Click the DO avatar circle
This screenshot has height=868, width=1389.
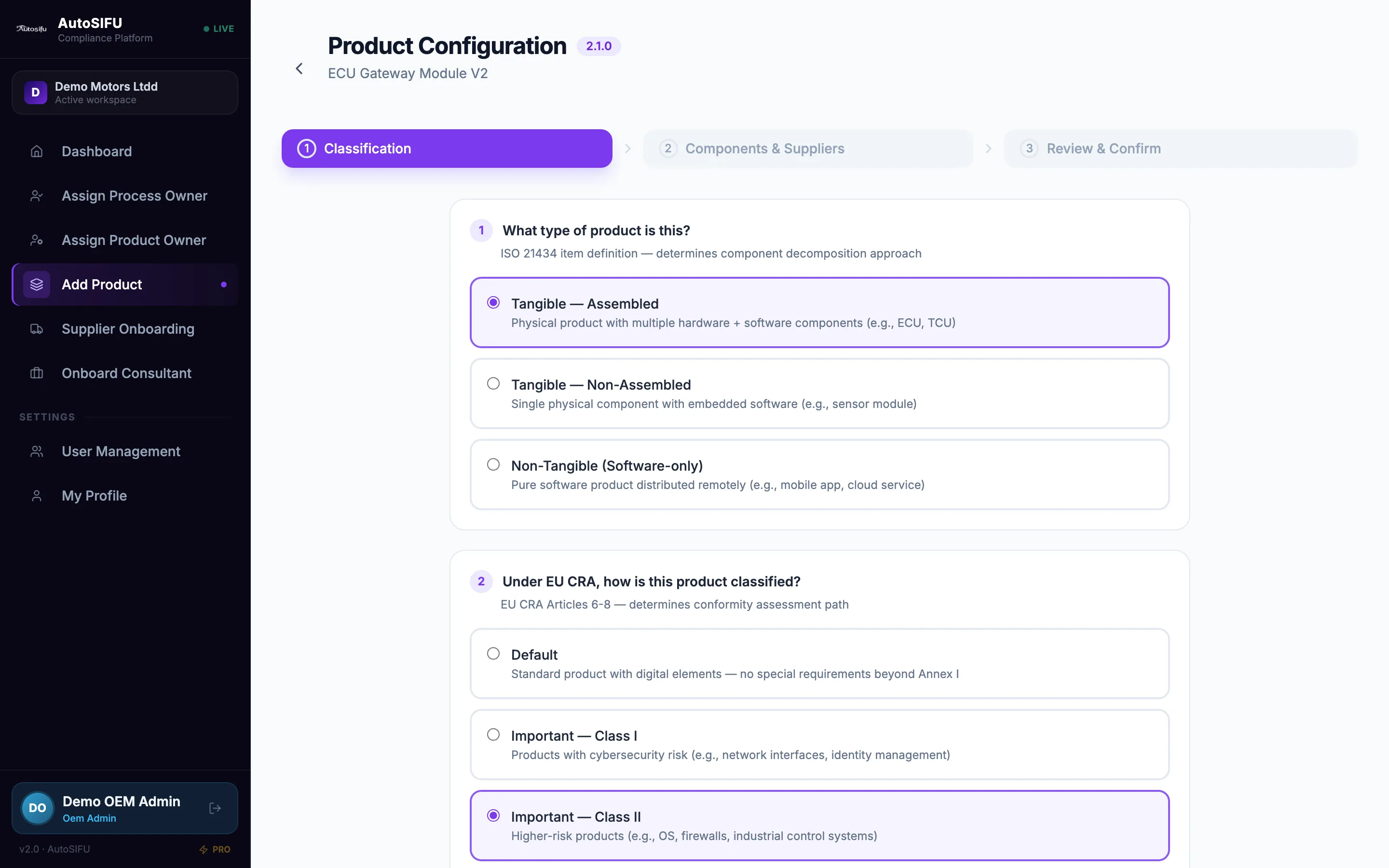coord(37,808)
